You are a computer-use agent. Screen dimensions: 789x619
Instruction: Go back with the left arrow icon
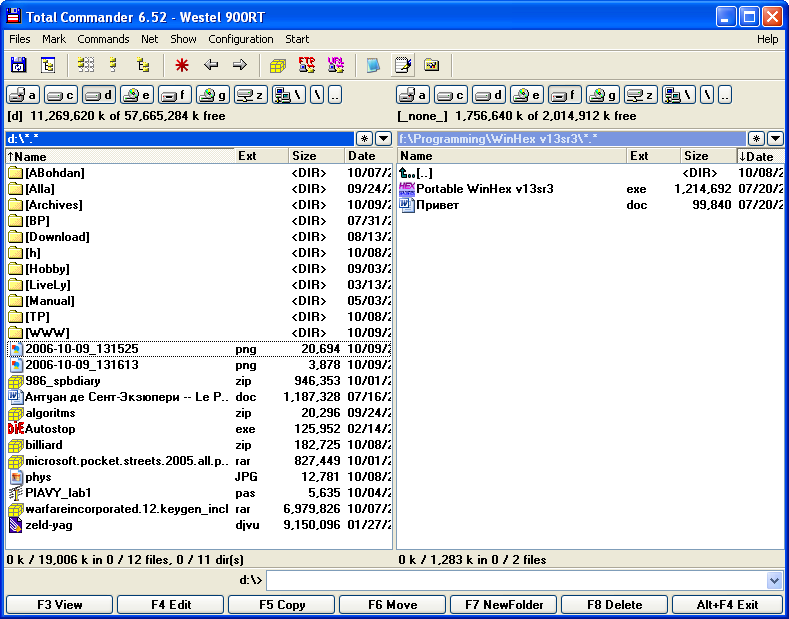[211, 65]
